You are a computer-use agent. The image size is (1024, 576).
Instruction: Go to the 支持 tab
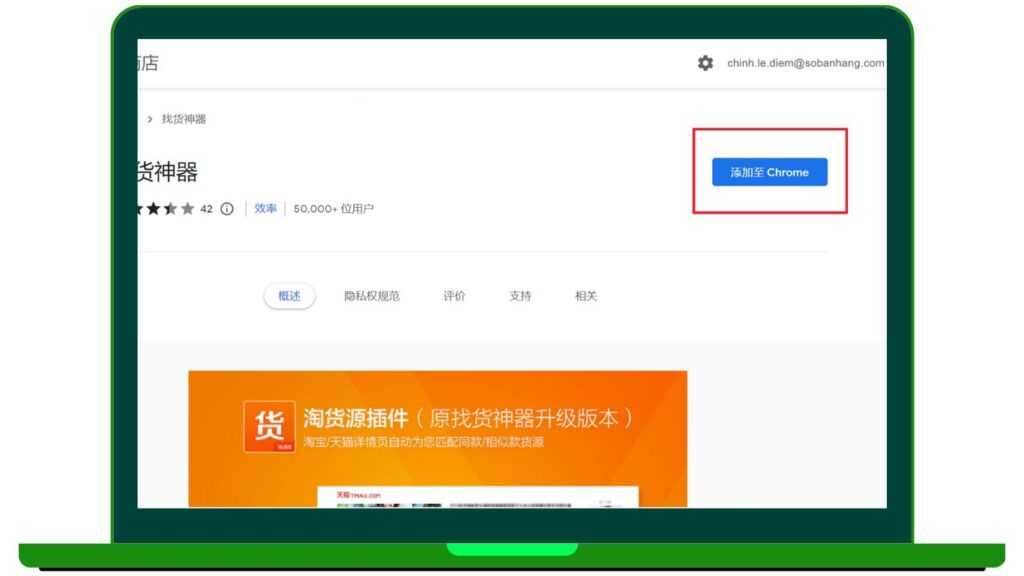pos(520,296)
